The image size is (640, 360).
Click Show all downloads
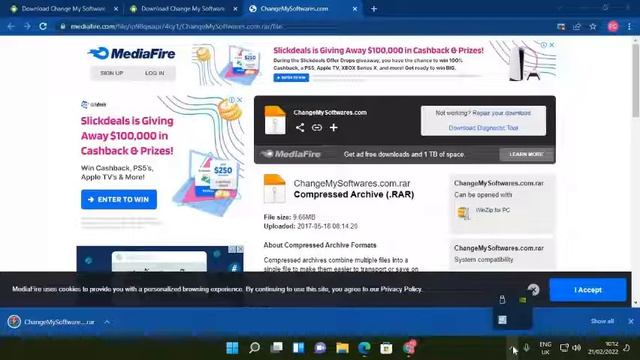tap(602, 321)
